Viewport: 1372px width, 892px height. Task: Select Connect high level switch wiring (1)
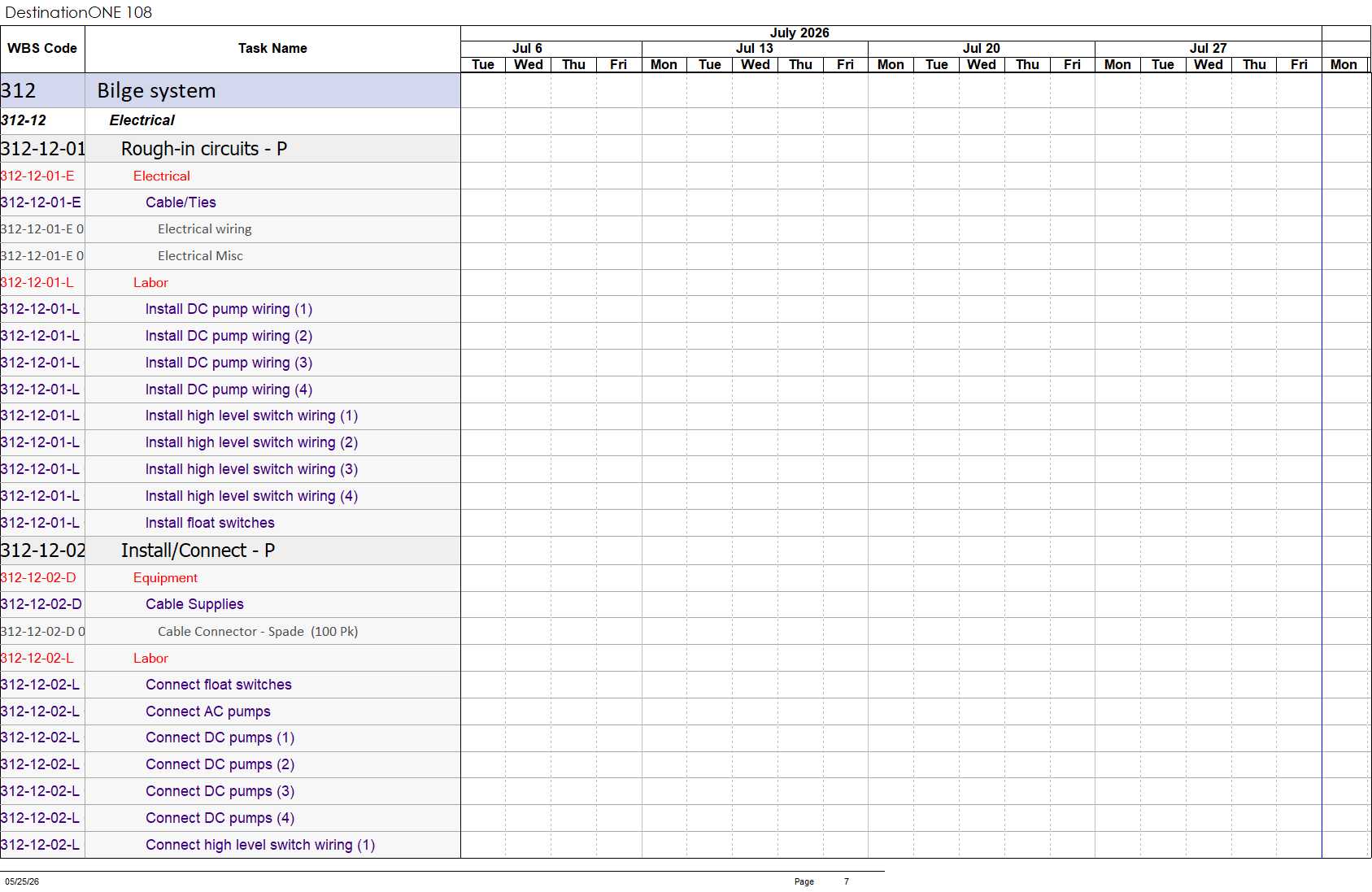(230, 845)
